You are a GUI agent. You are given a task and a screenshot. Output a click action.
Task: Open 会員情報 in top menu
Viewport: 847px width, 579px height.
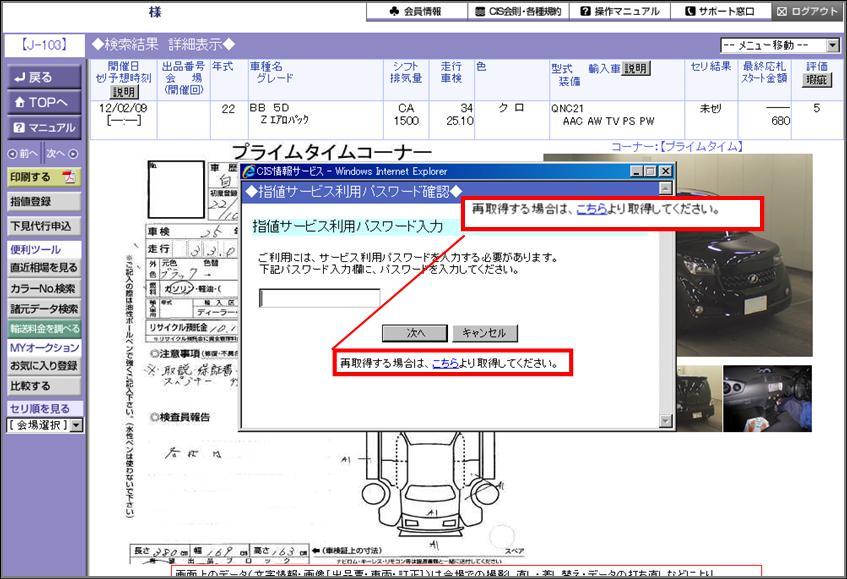(416, 11)
